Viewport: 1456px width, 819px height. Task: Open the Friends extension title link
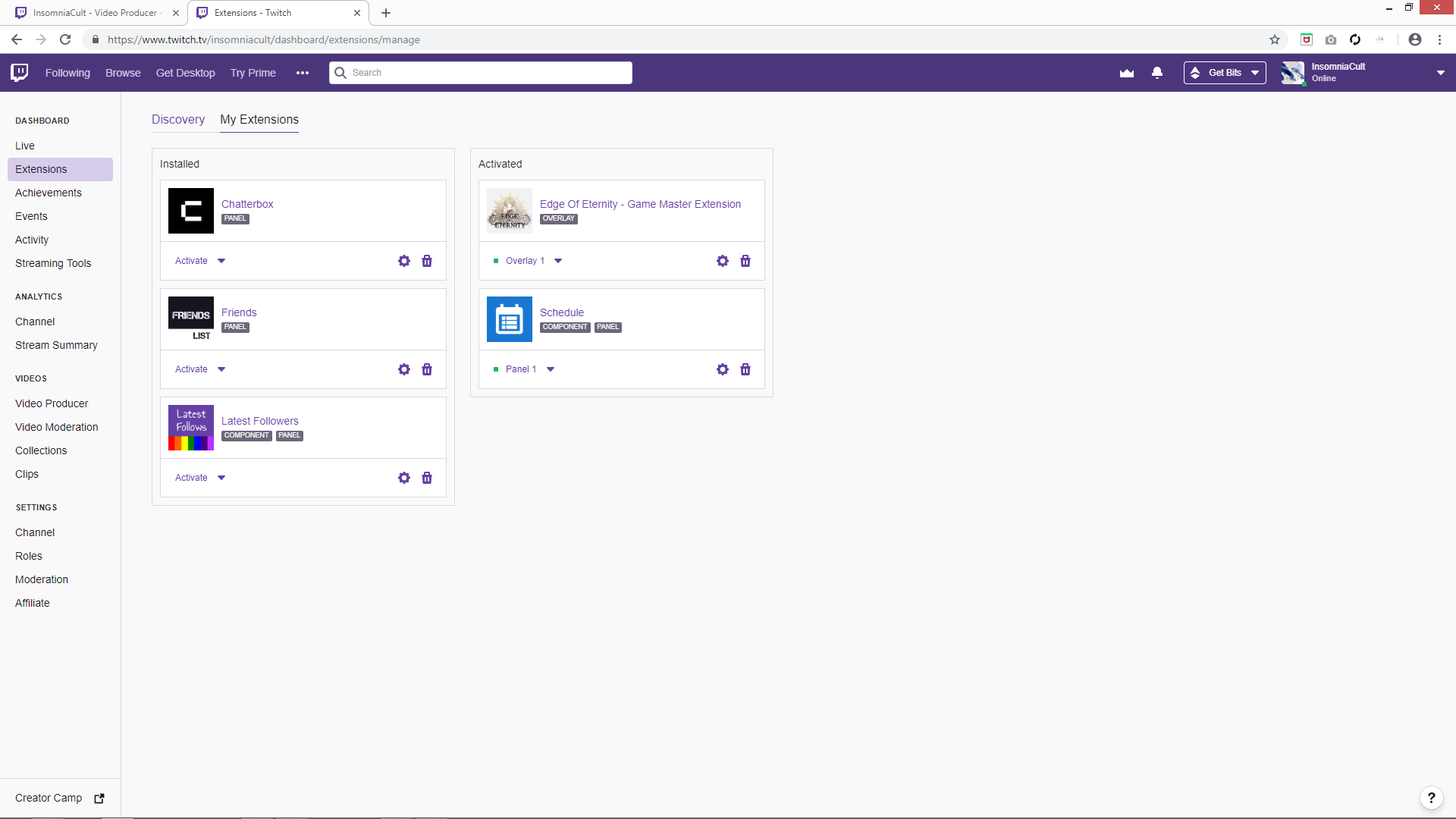(239, 312)
